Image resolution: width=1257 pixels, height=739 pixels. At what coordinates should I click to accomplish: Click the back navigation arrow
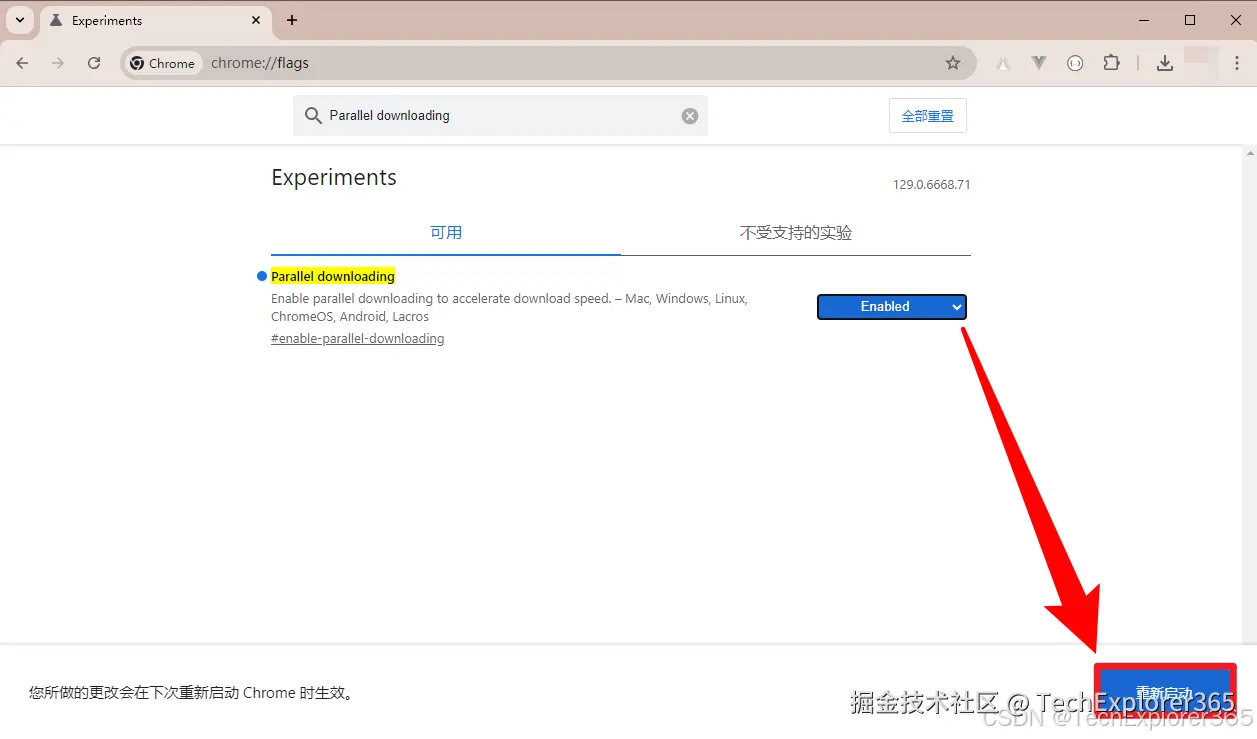22,63
